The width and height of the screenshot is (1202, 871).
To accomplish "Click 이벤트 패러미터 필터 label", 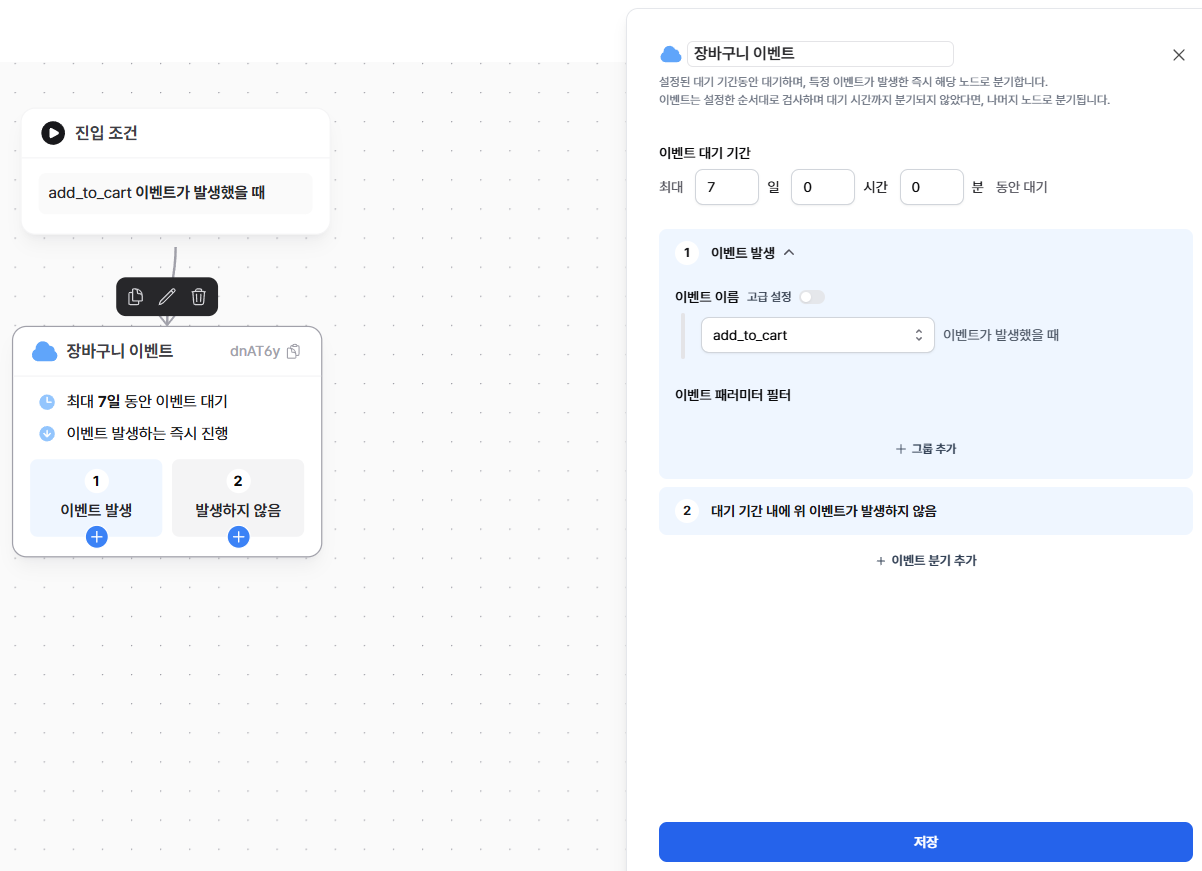I will pyautogui.click(x=733, y=395).
